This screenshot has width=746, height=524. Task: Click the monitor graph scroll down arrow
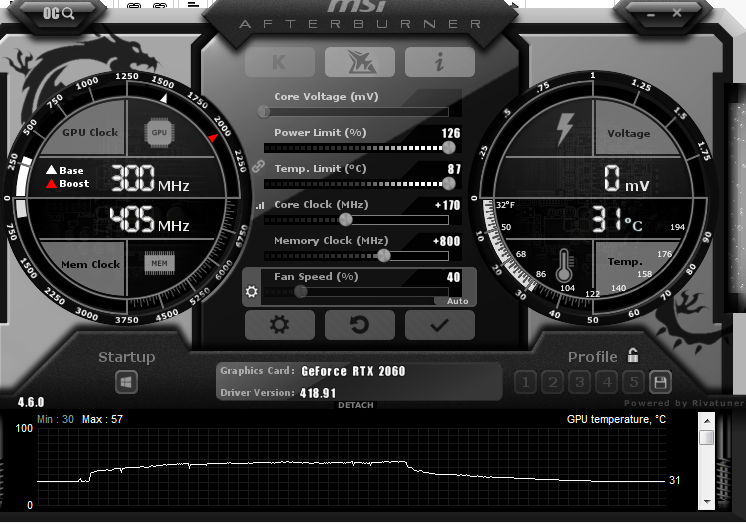(x=707, y=502)
